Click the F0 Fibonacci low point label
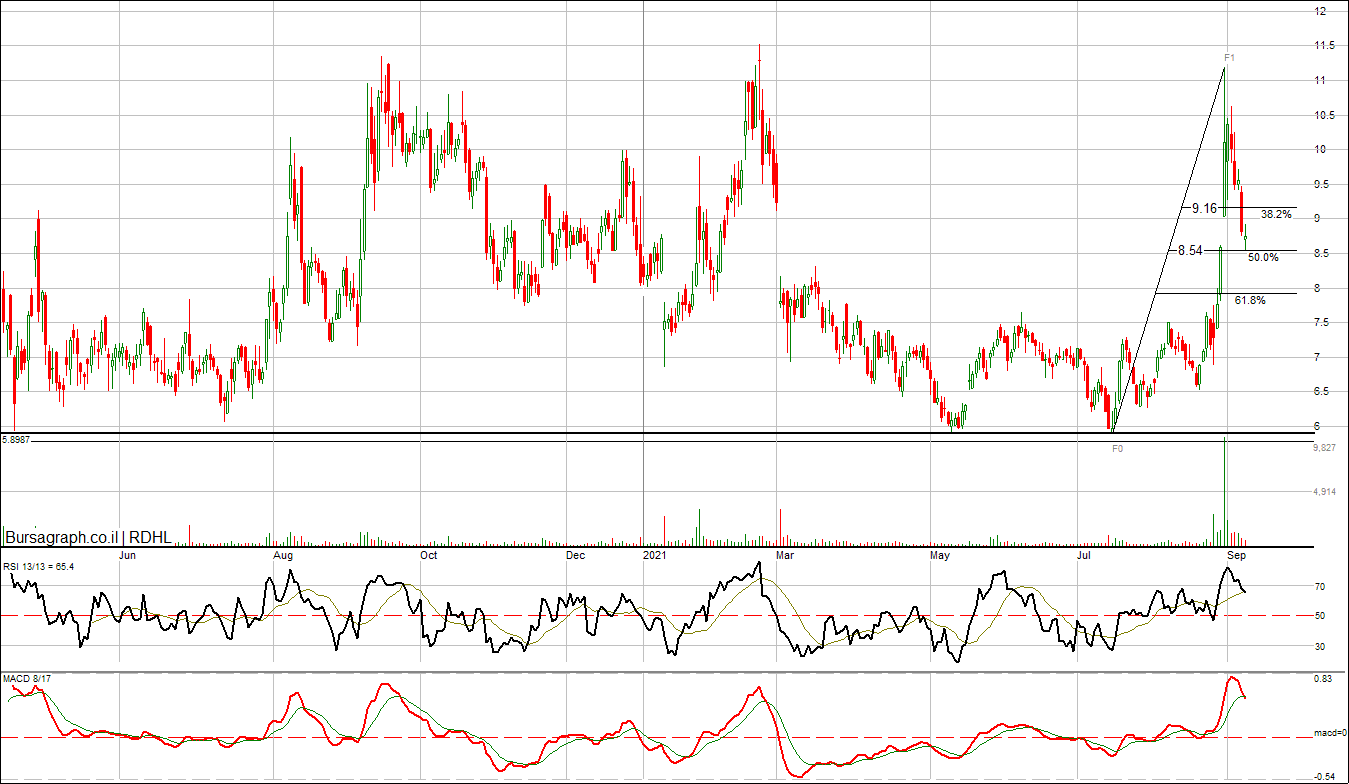The image size is (1349, 784). (1118, 449)
